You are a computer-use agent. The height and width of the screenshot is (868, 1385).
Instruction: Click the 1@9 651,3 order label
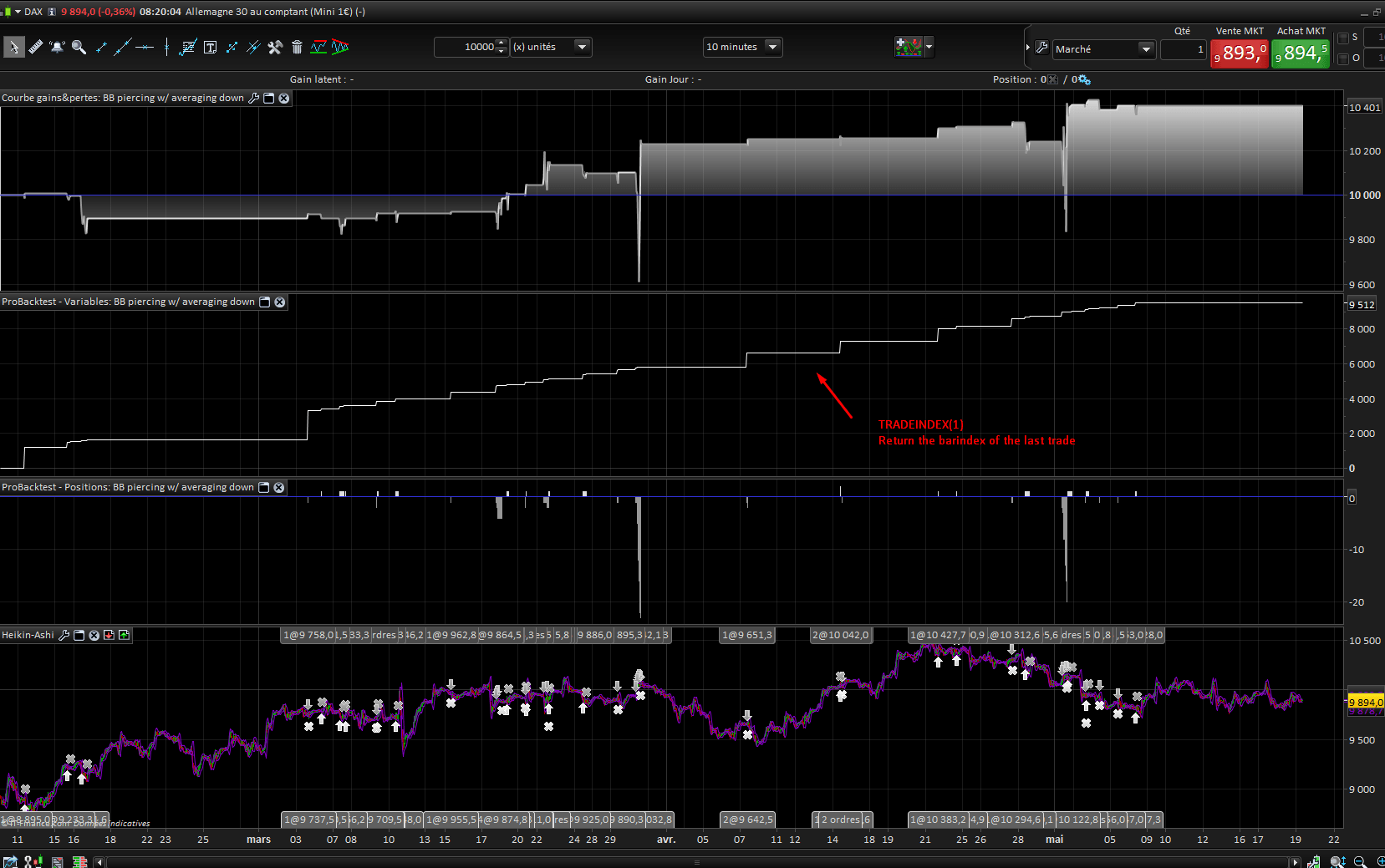pos(747,635)
